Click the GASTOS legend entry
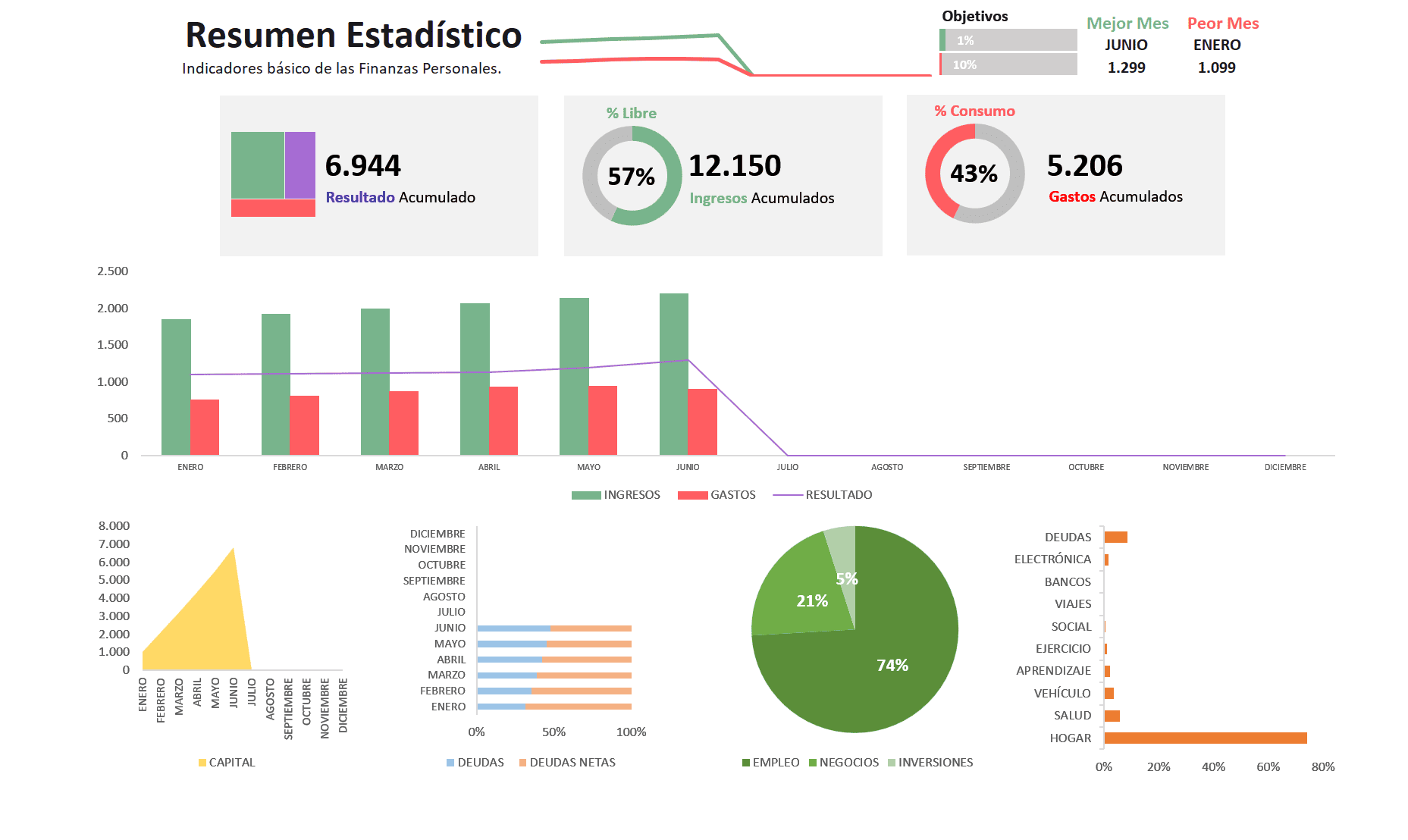 point(717,495)
